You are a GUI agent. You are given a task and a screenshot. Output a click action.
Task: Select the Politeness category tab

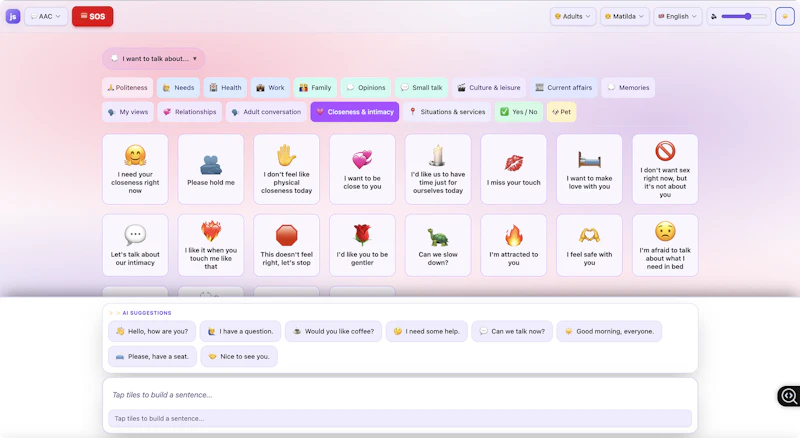tap(128, 88)
